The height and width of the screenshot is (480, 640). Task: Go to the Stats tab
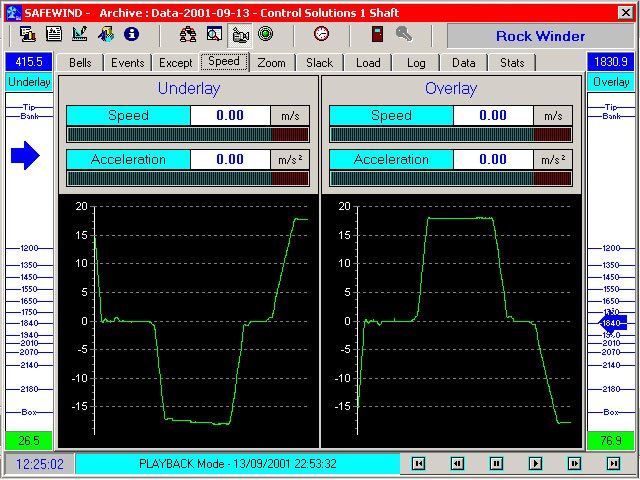tap(512, 63)
